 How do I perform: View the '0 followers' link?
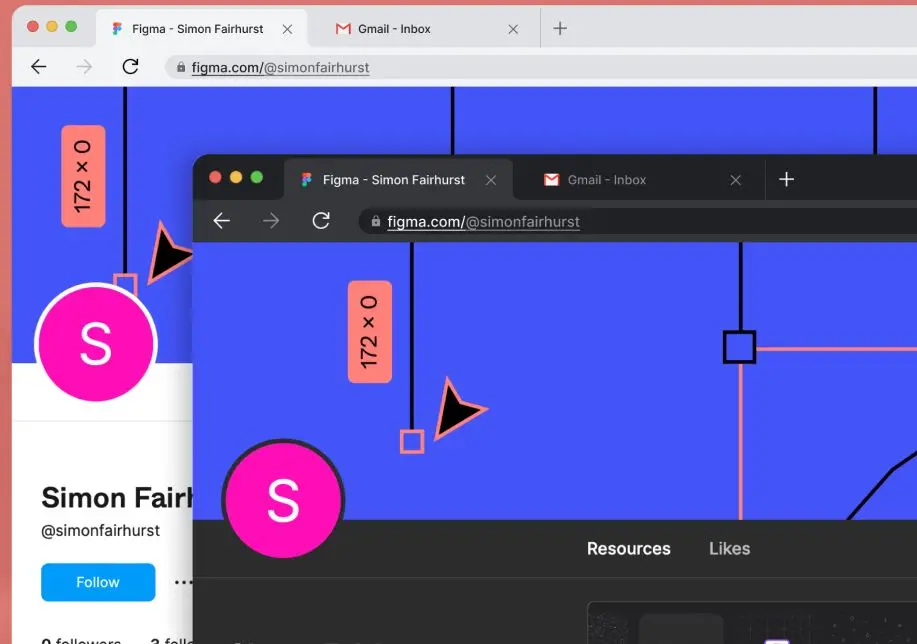(79, 639)
